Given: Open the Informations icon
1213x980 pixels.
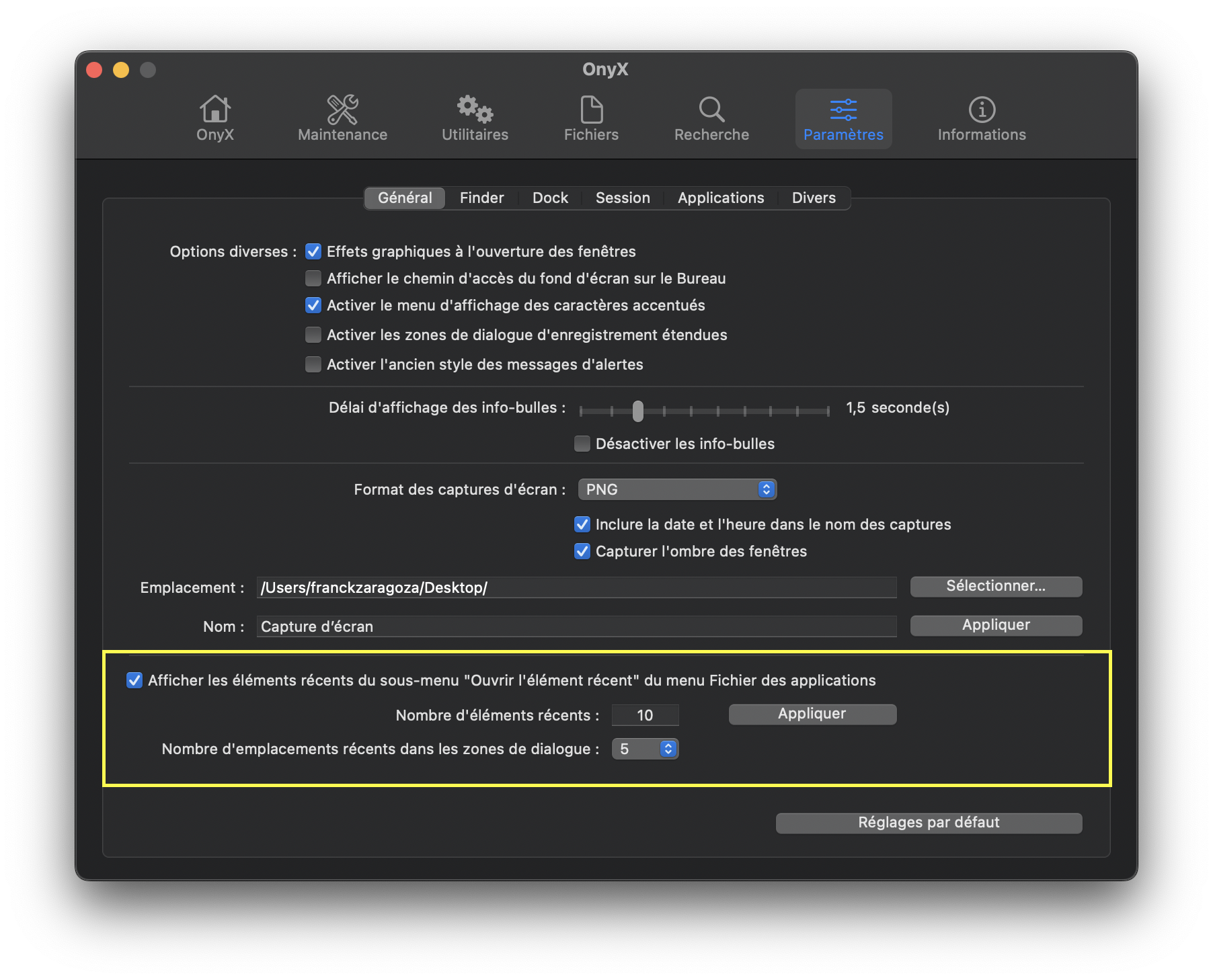Looking at the screenshot, I should point(982,110).
